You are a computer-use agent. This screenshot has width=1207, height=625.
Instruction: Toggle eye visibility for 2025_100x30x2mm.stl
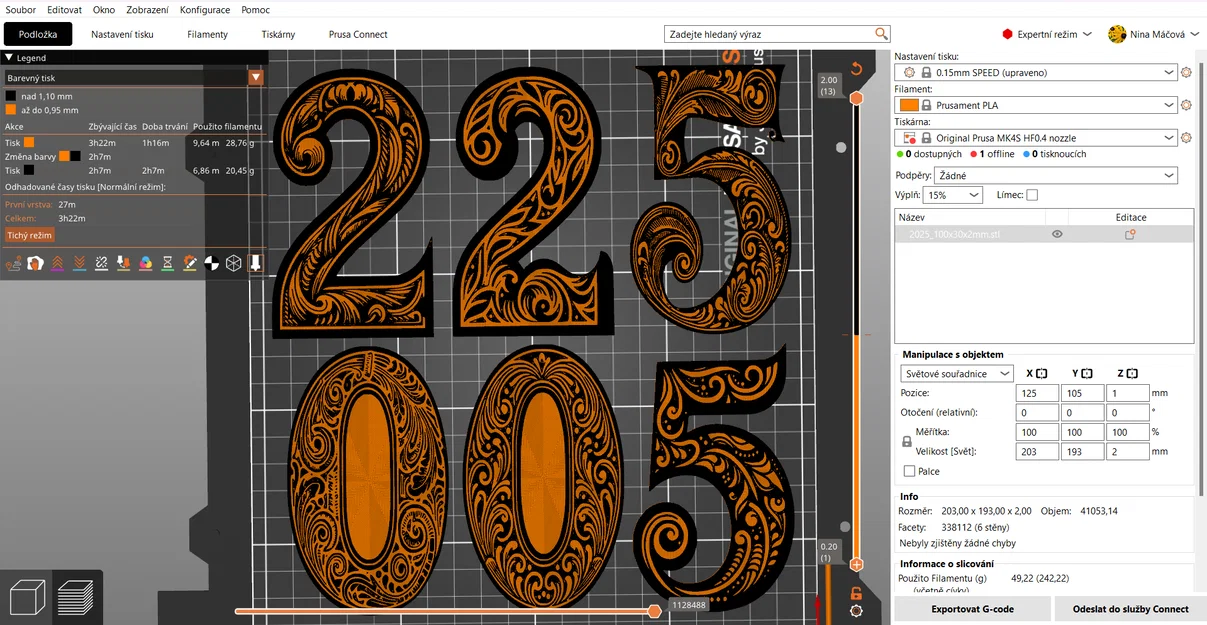(1057, 234)
